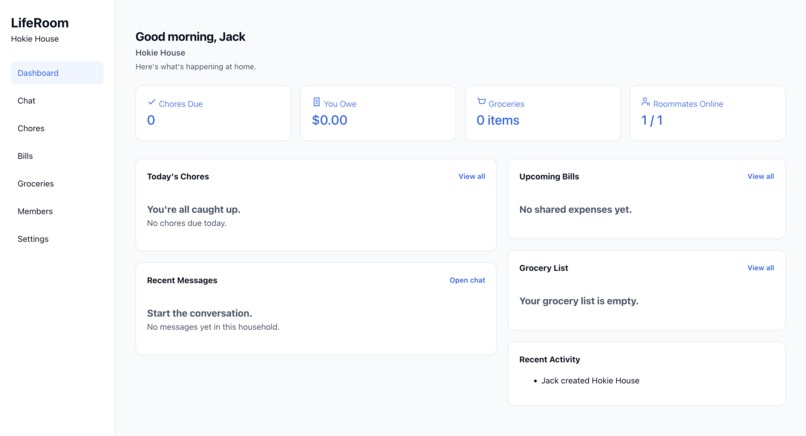Click the 0 items Groceries value
The width and height of the screenshot is (806, 436).
tap(498, 120)
